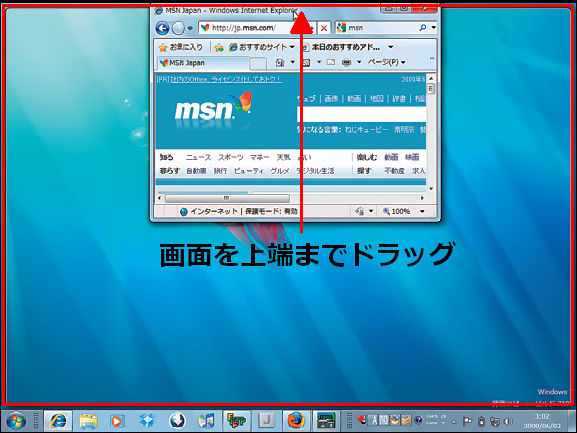The height and width of the screenshot is (433, 577).
Task: Select the 地図 search category
Action: click(377, 99)
